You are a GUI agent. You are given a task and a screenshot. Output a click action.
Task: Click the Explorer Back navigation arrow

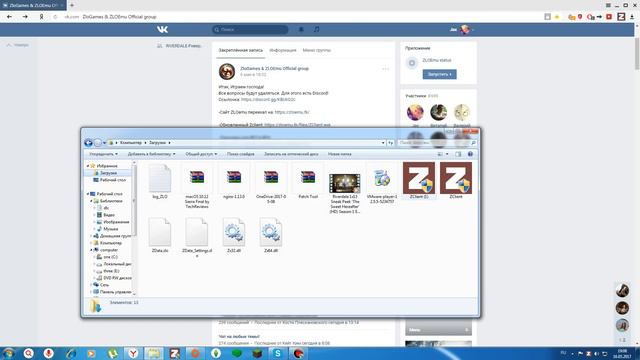pos(88,143)
